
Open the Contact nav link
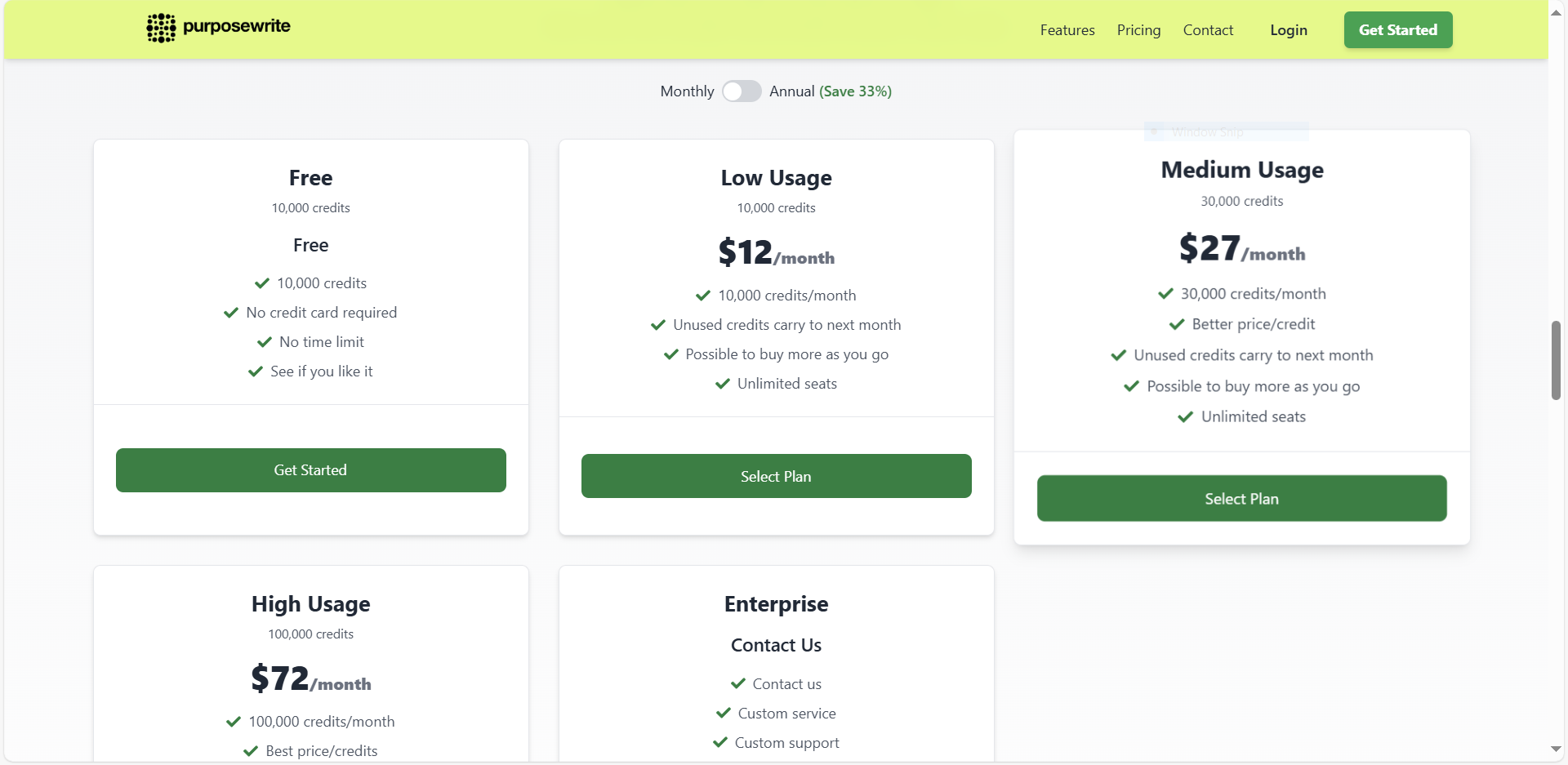click(1208, 30)
